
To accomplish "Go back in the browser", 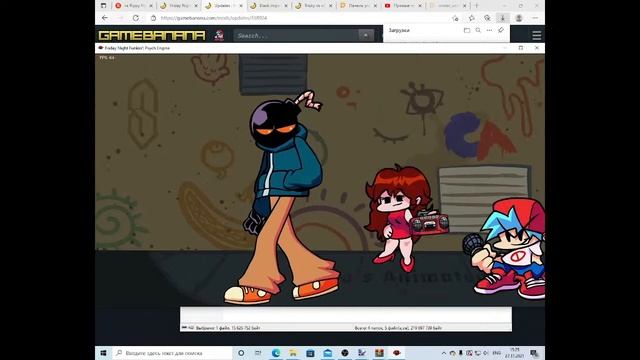I will [x=105, y=18].
